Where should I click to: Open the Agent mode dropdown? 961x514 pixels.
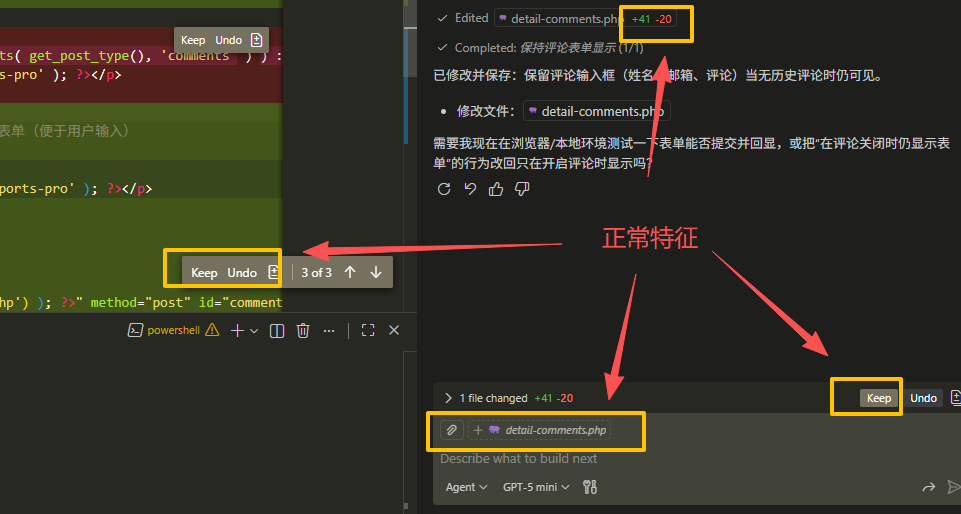pos(466,487)
